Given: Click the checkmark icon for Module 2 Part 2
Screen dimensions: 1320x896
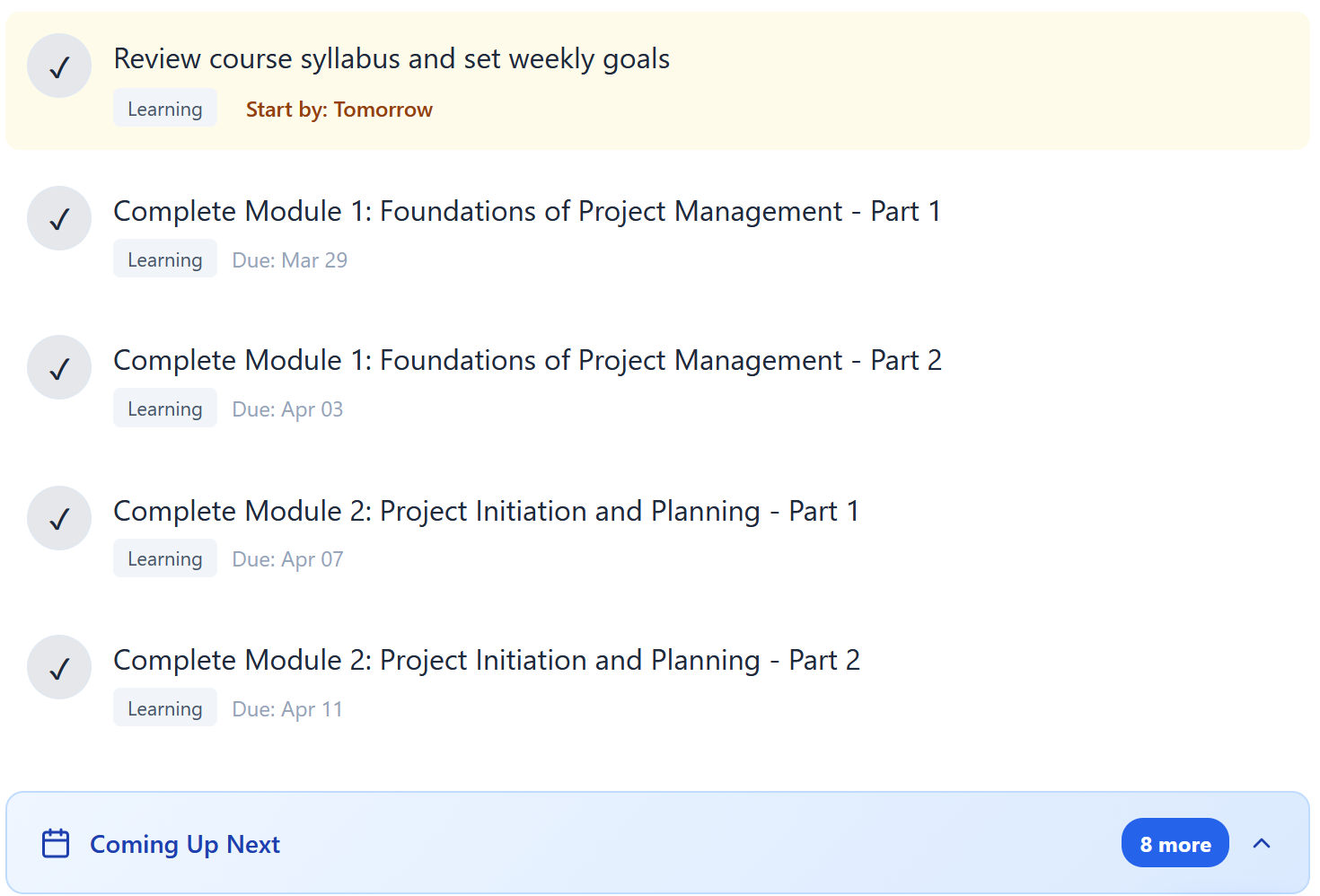Looking at the screenshot, I should [x=58, y=666].
